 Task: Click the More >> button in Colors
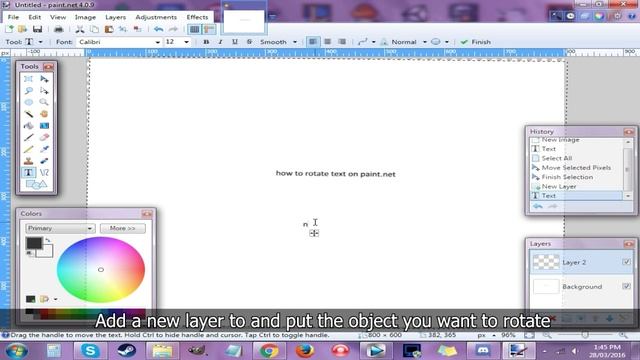click(122, 228)
